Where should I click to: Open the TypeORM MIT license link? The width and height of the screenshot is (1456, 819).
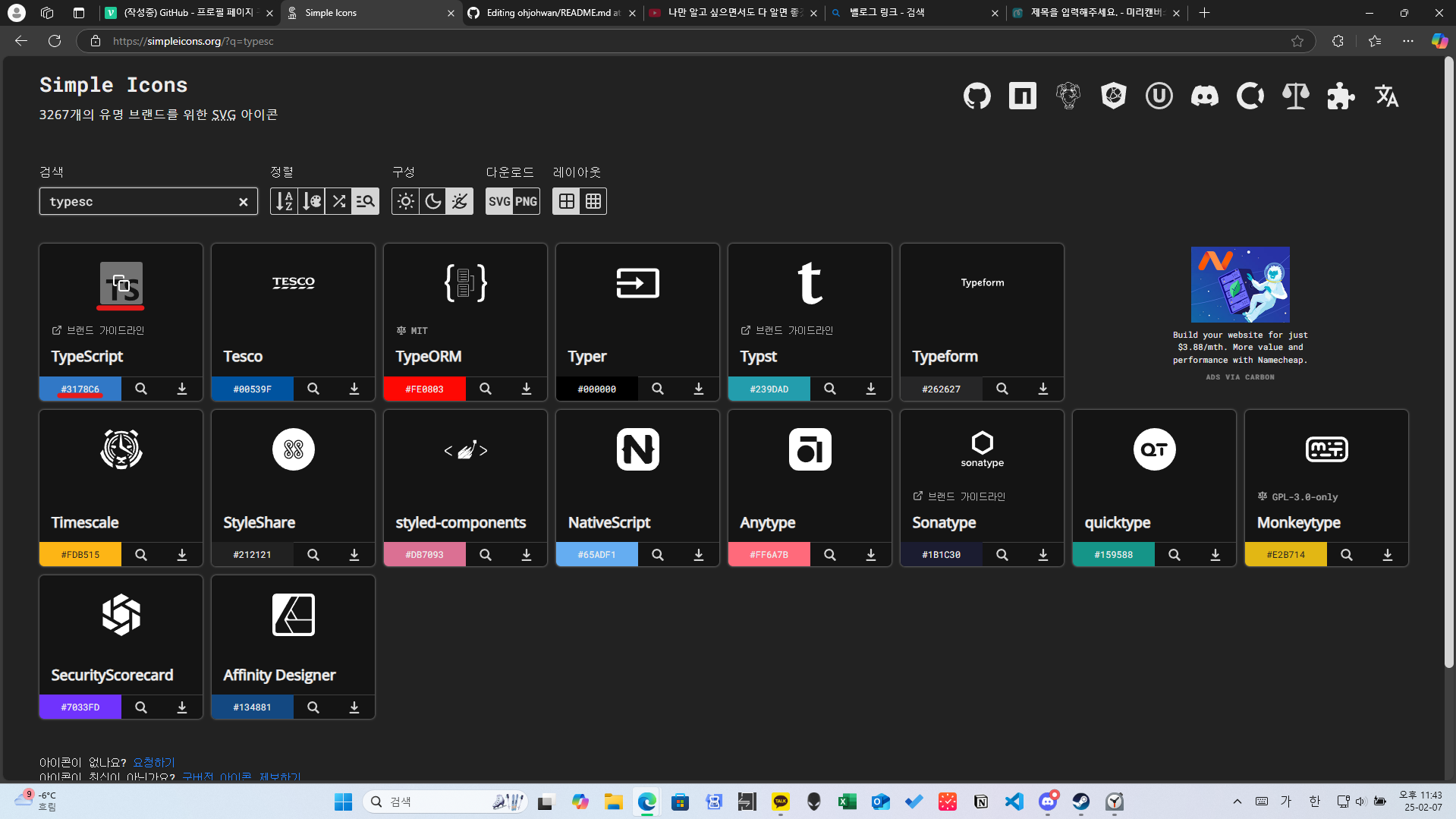(x=412, y=331)
